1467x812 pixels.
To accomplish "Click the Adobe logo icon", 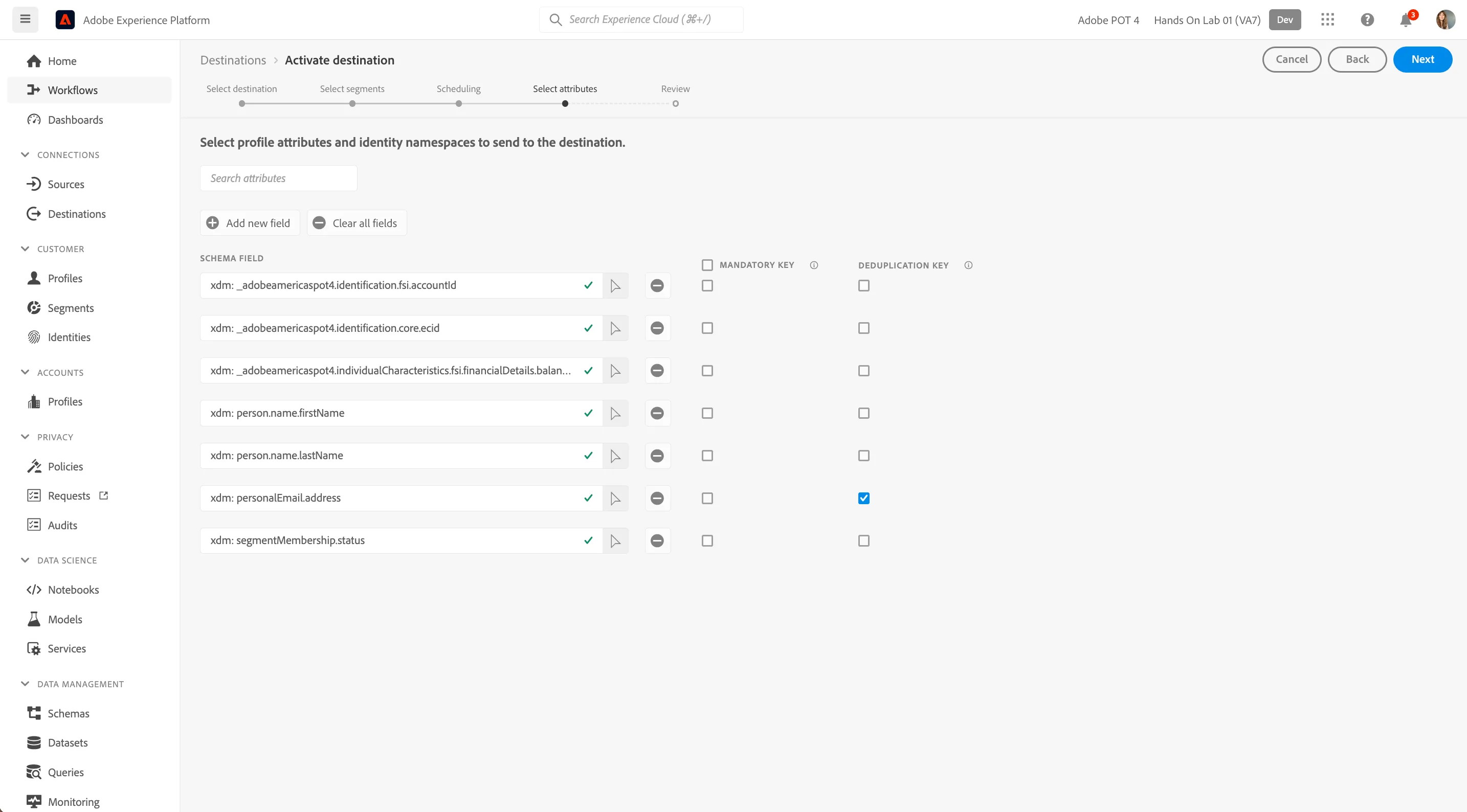I will [x=65, y=20].
